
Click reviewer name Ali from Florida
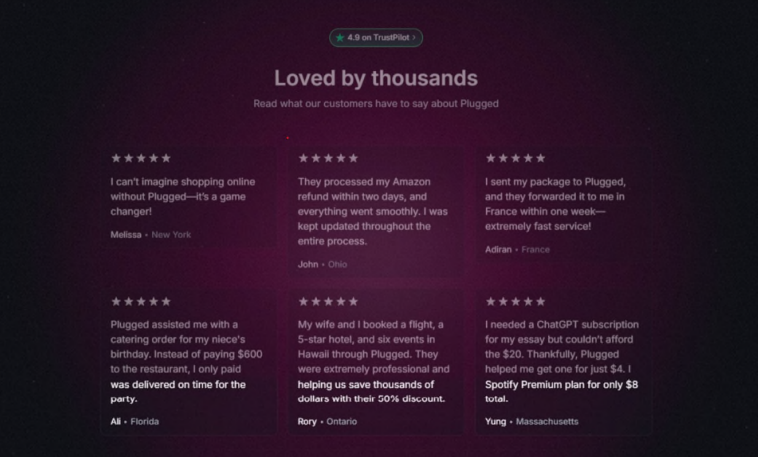click(117, 421)
